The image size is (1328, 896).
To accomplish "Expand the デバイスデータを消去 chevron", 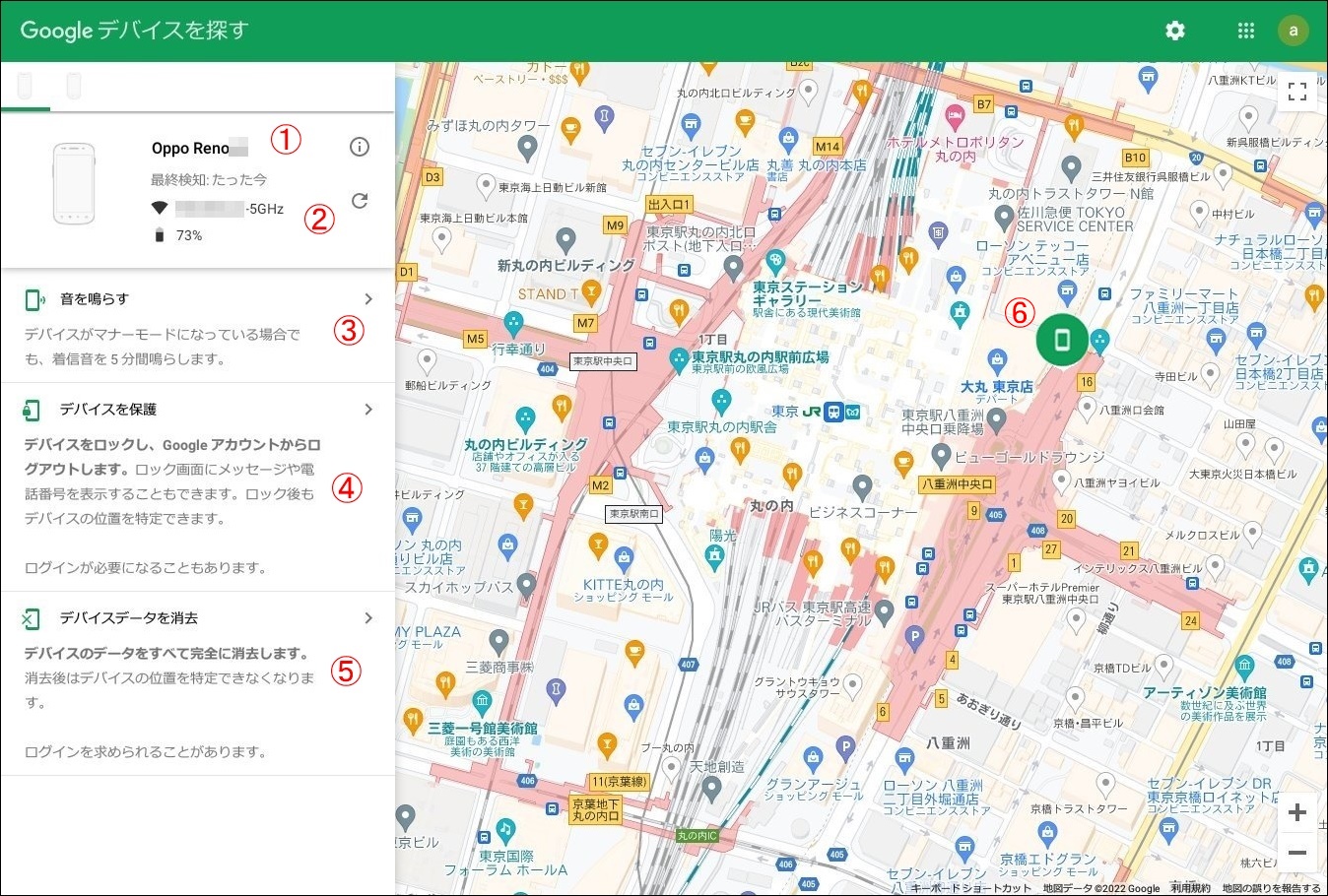I will click(368, 617).
